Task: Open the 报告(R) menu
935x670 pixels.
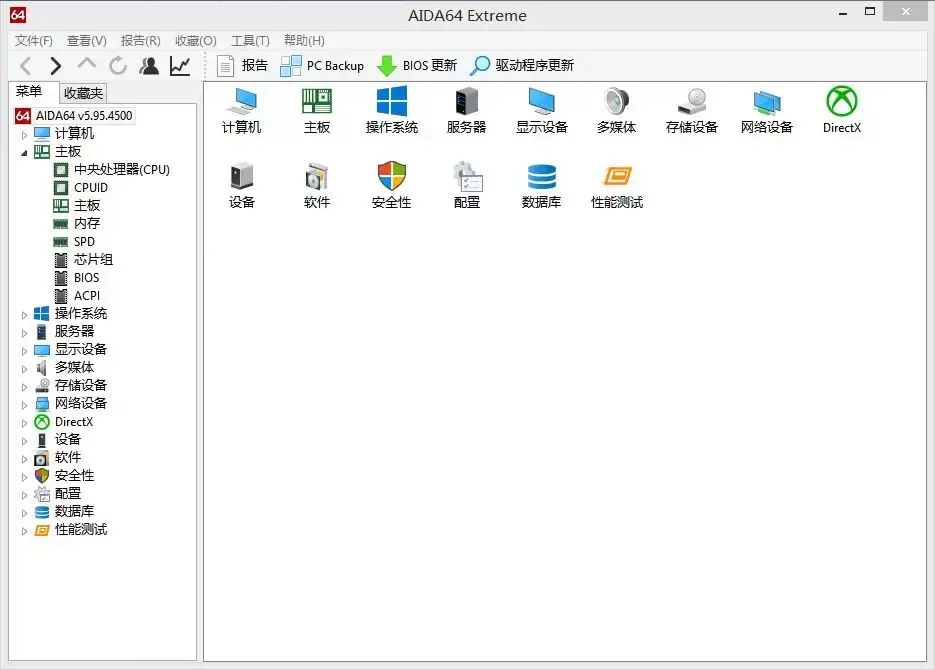Action: point(141,41)
